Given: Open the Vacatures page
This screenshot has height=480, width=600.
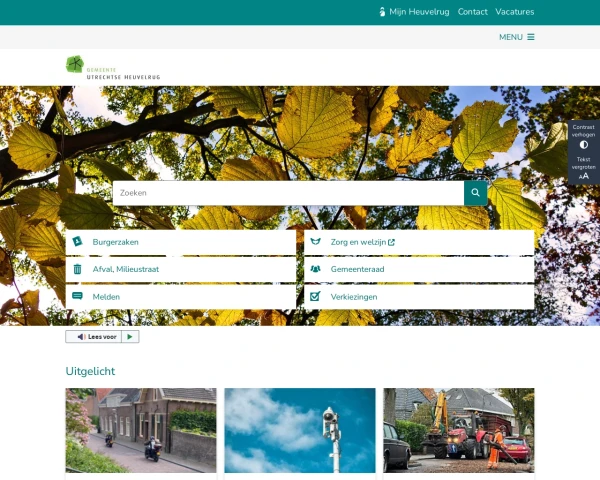Looking at the screenshot, I should click(515, 12).
